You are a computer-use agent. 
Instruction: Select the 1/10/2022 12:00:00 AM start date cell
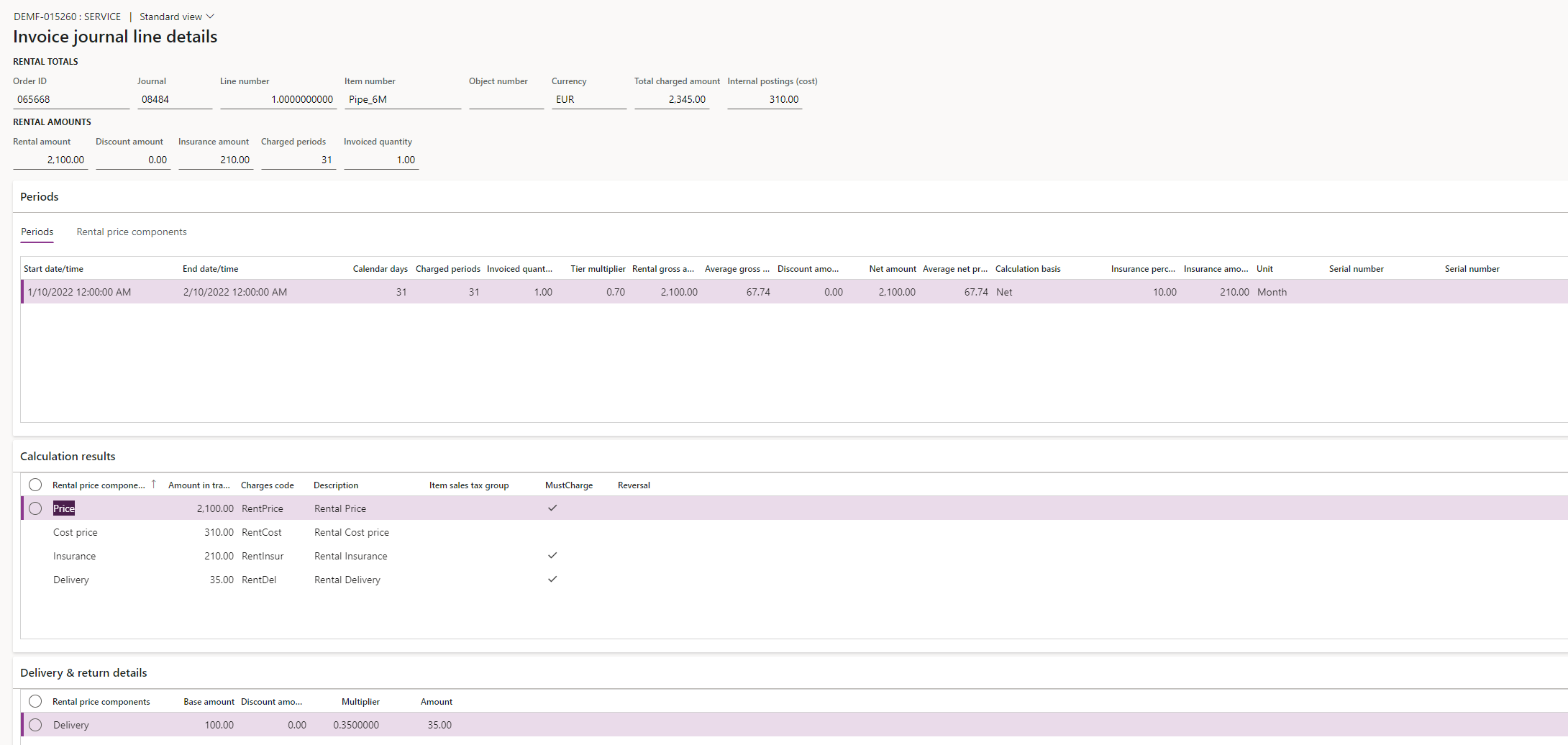pyautogui.click(x=79, y=292)
